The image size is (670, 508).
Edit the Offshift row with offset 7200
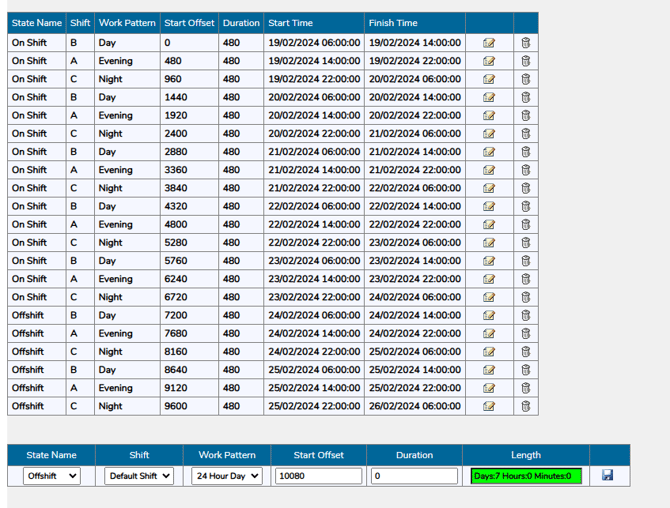(x=489, y=315)
